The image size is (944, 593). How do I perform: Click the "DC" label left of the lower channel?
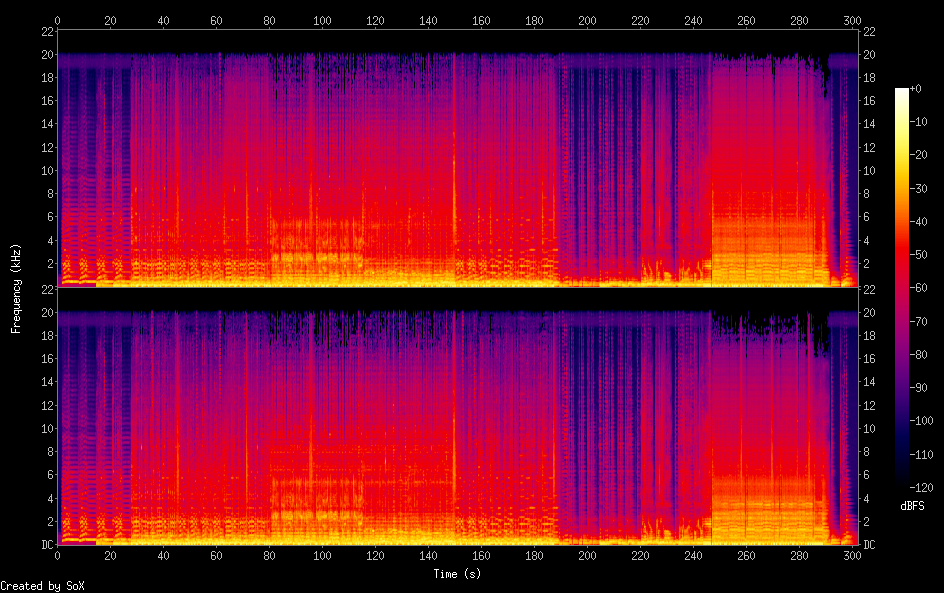pyautogui.click(x=46, y=545)
